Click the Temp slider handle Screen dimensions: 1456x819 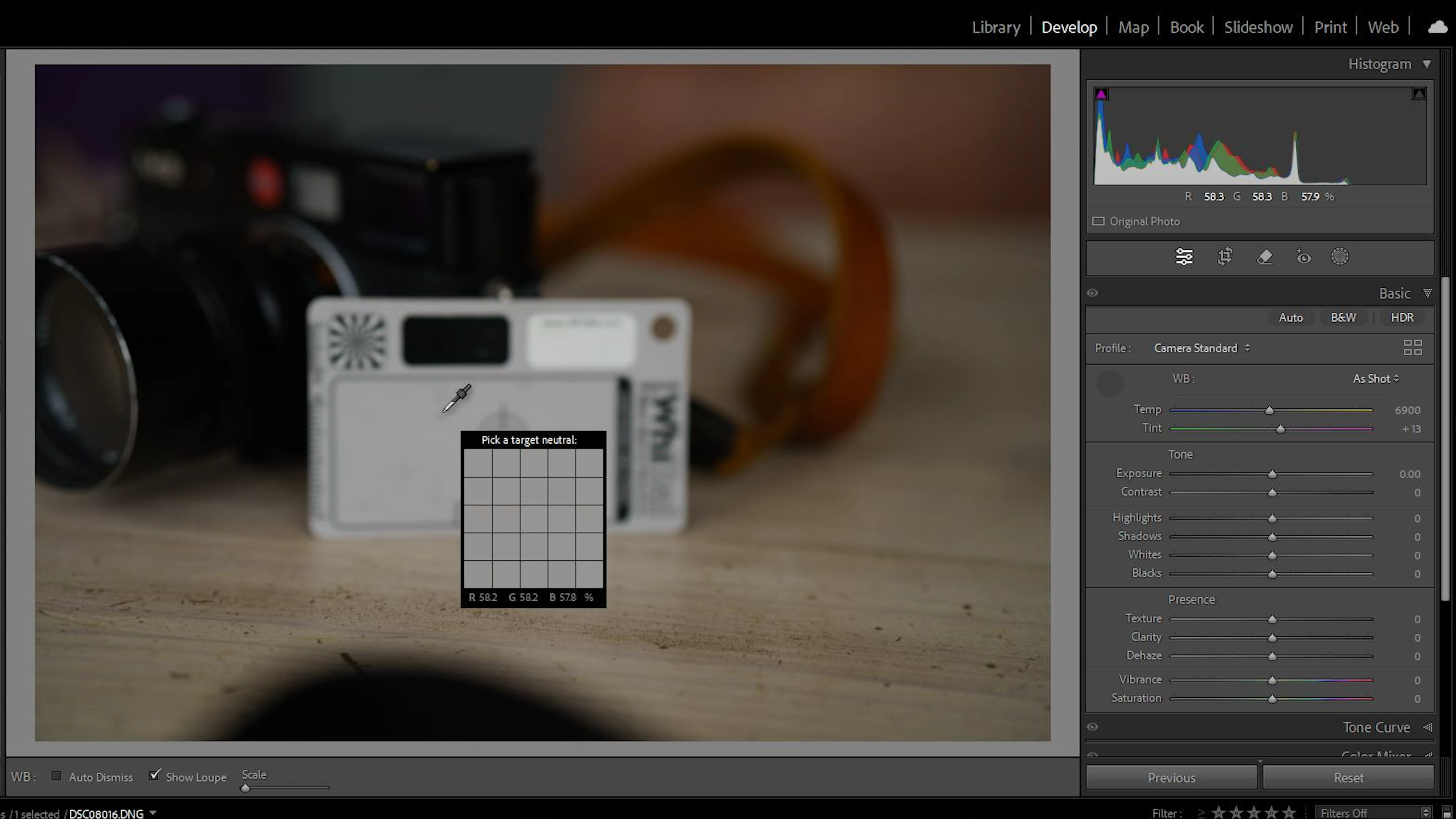1269,410
